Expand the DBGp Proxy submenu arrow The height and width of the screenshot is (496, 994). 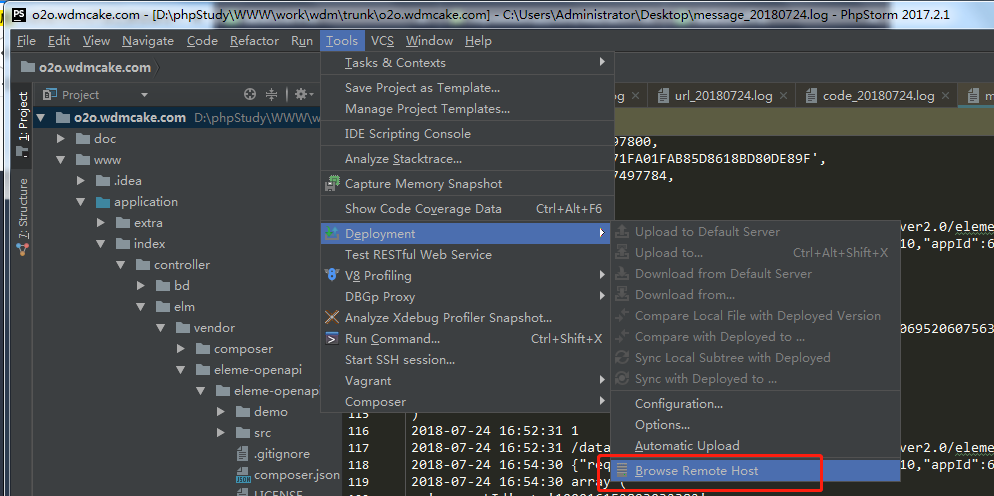click(x=602, y=296)
